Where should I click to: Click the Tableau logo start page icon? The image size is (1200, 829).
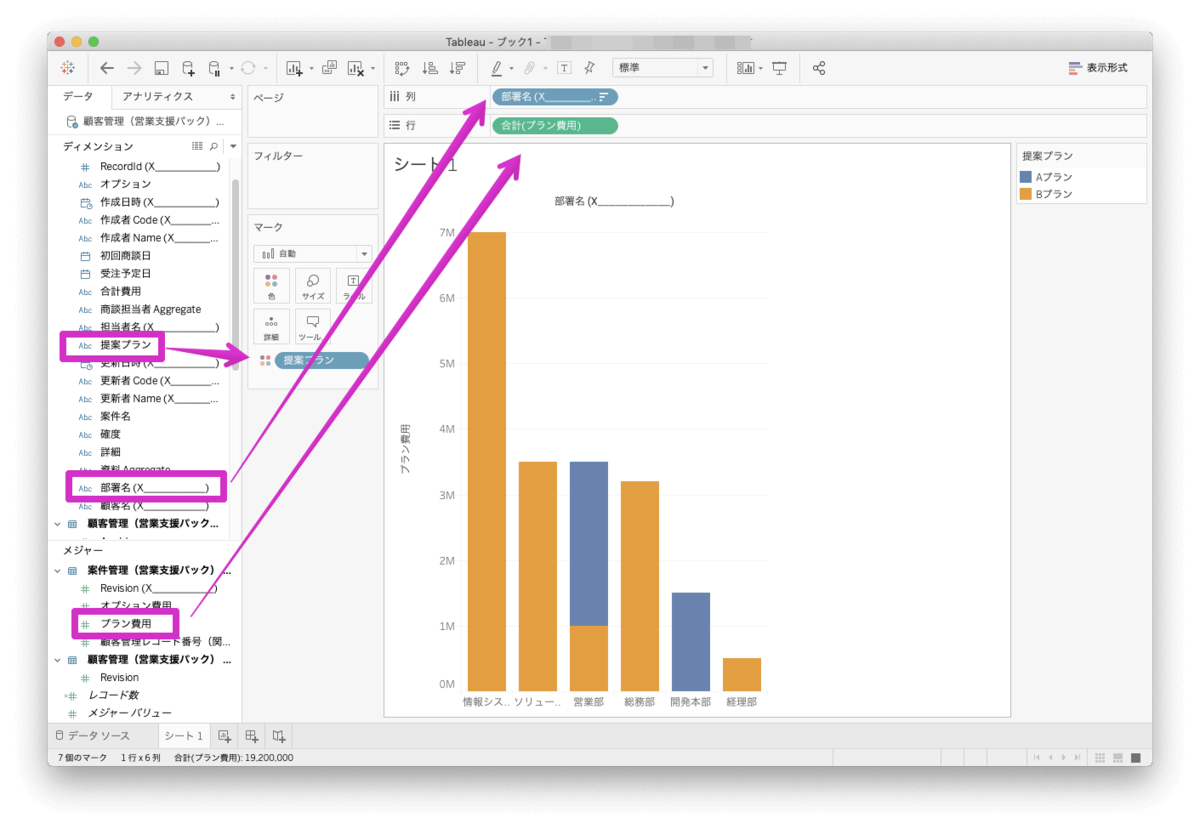[67, 68]
